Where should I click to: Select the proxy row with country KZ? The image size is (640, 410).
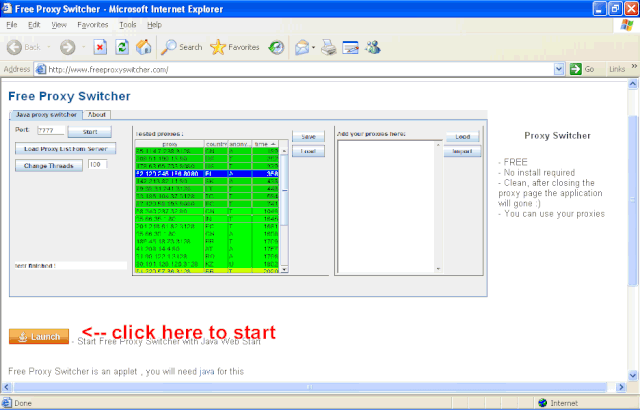(x=207, y=264)
